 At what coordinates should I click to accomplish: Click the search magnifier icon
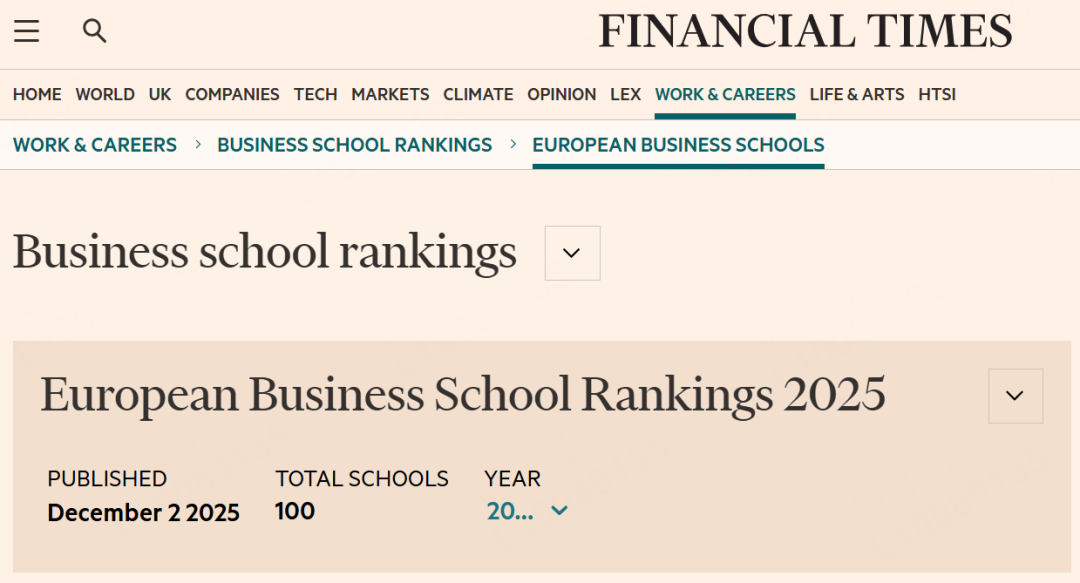[x=94, y=32]
